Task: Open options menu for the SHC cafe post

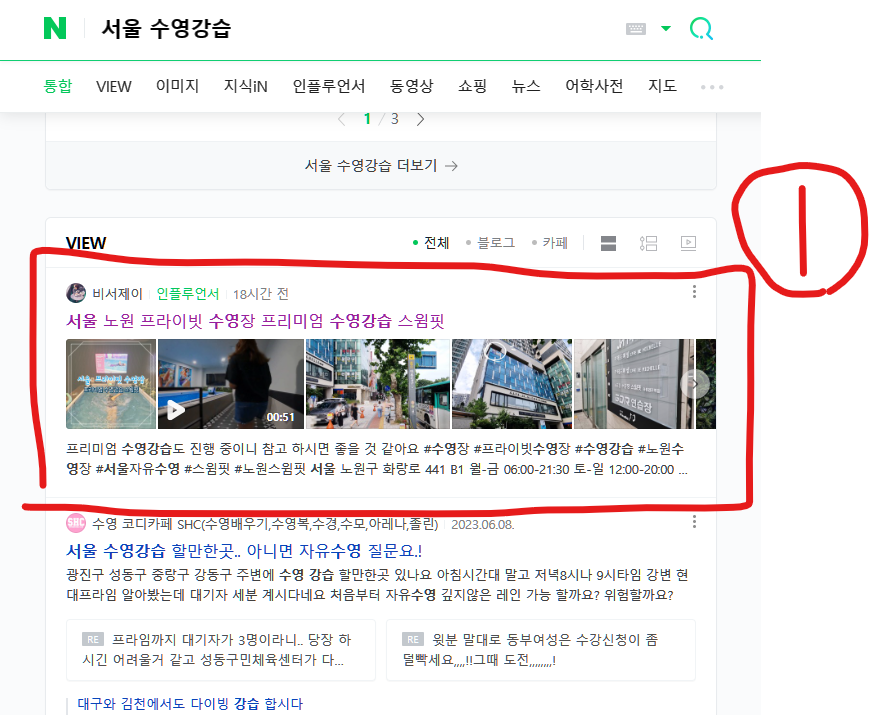Action: (694, 522)
